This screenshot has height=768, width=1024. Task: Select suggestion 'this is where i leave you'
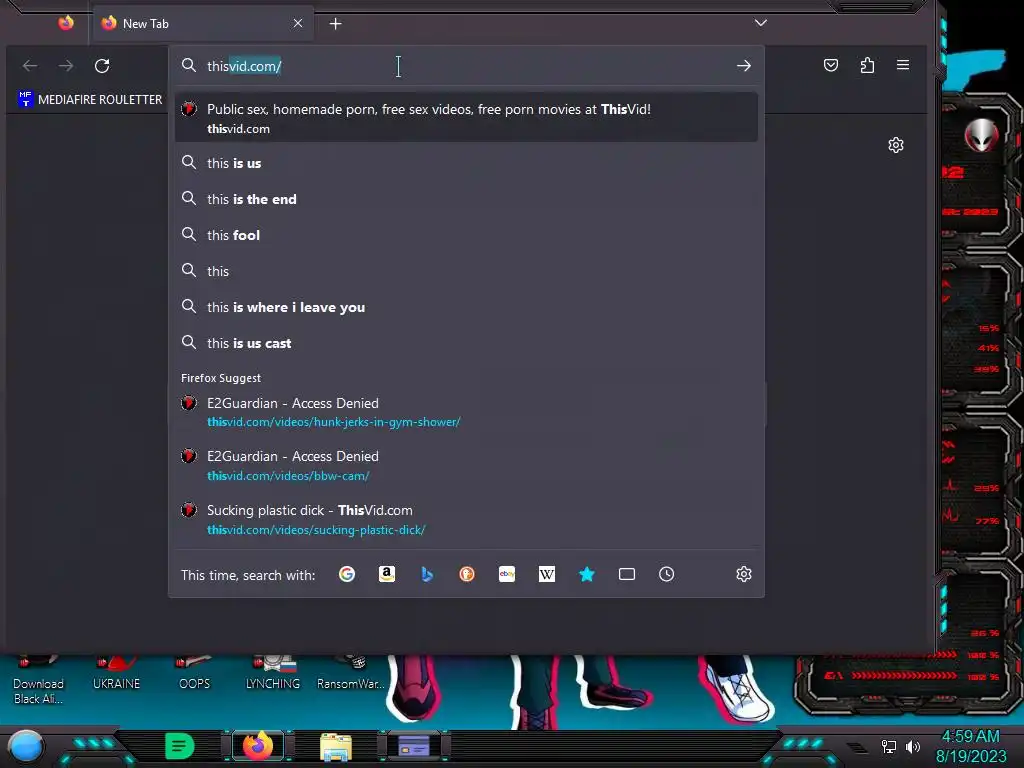coord(466,307)
